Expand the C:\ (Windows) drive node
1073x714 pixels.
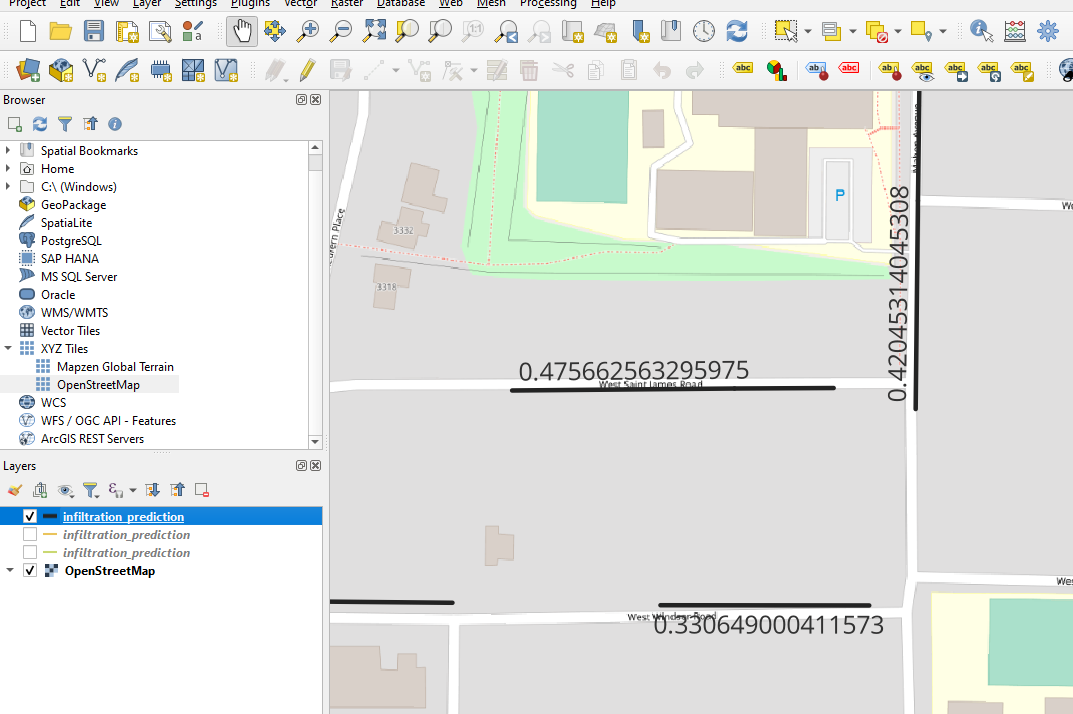pos(8,186)
